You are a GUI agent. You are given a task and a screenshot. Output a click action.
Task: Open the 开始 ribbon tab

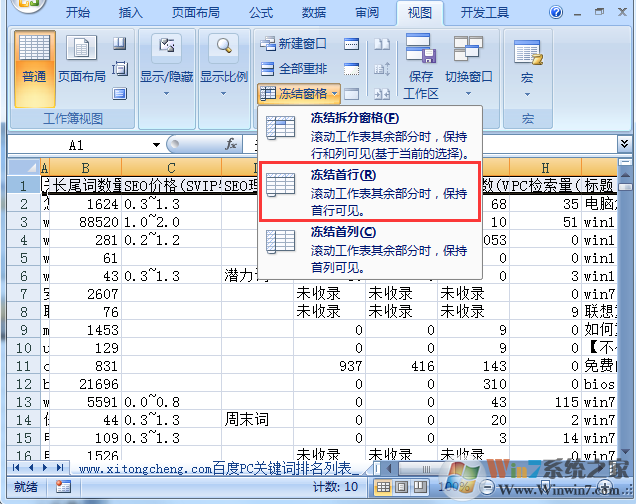point(77,13)
